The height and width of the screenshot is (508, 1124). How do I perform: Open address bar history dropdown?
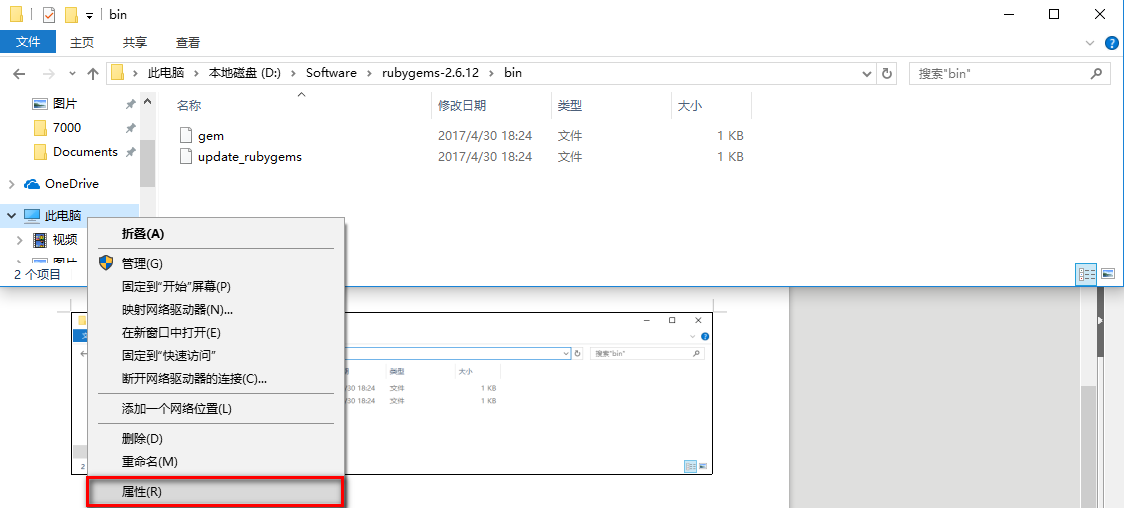[867, 73]
